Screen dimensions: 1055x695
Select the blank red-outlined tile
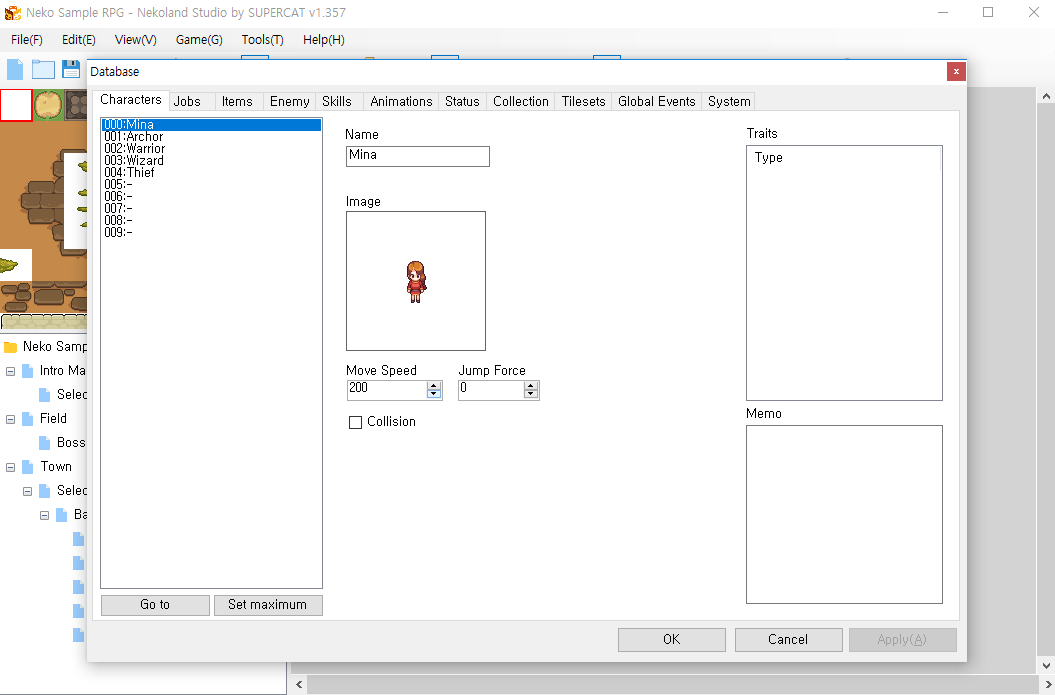pyautogui.click(x=16, y=105)
